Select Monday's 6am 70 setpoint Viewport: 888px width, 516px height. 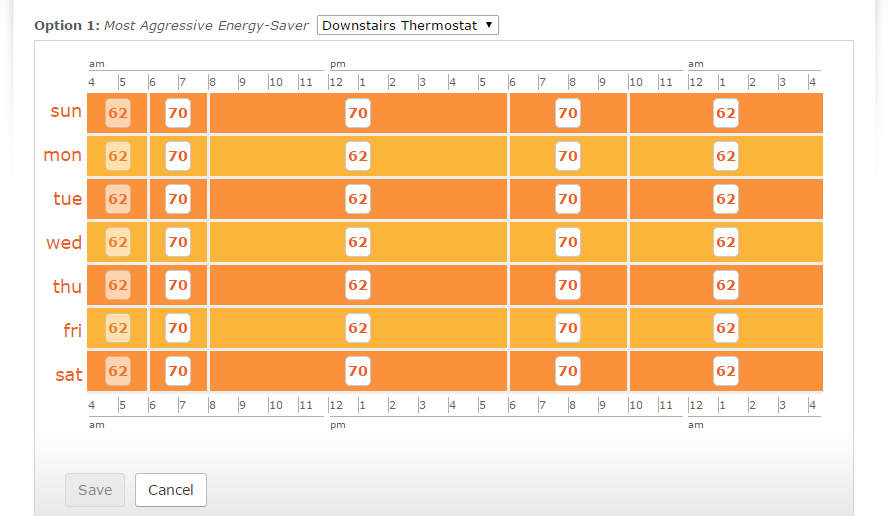[x=178, y=156]
